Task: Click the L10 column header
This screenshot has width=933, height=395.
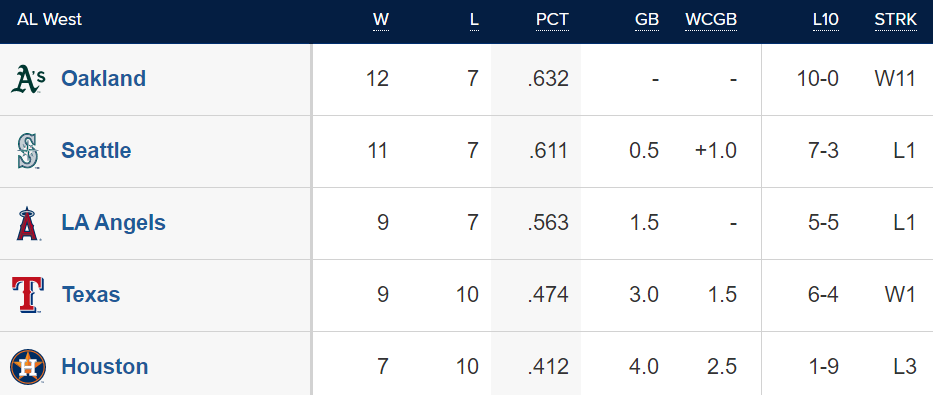Action: click(x=826, y=20)
